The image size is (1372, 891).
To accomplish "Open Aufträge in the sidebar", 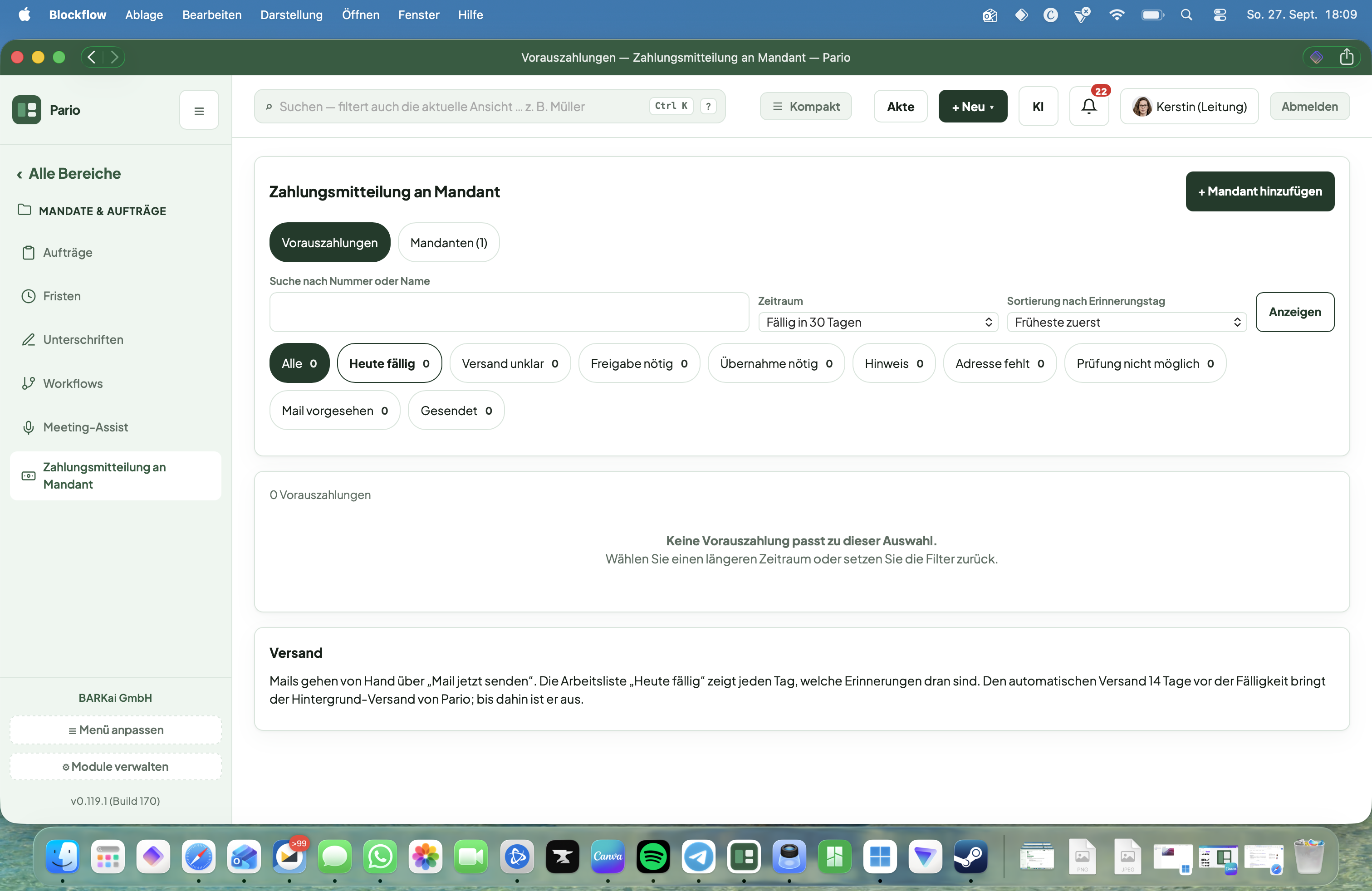I will (115, 252).
